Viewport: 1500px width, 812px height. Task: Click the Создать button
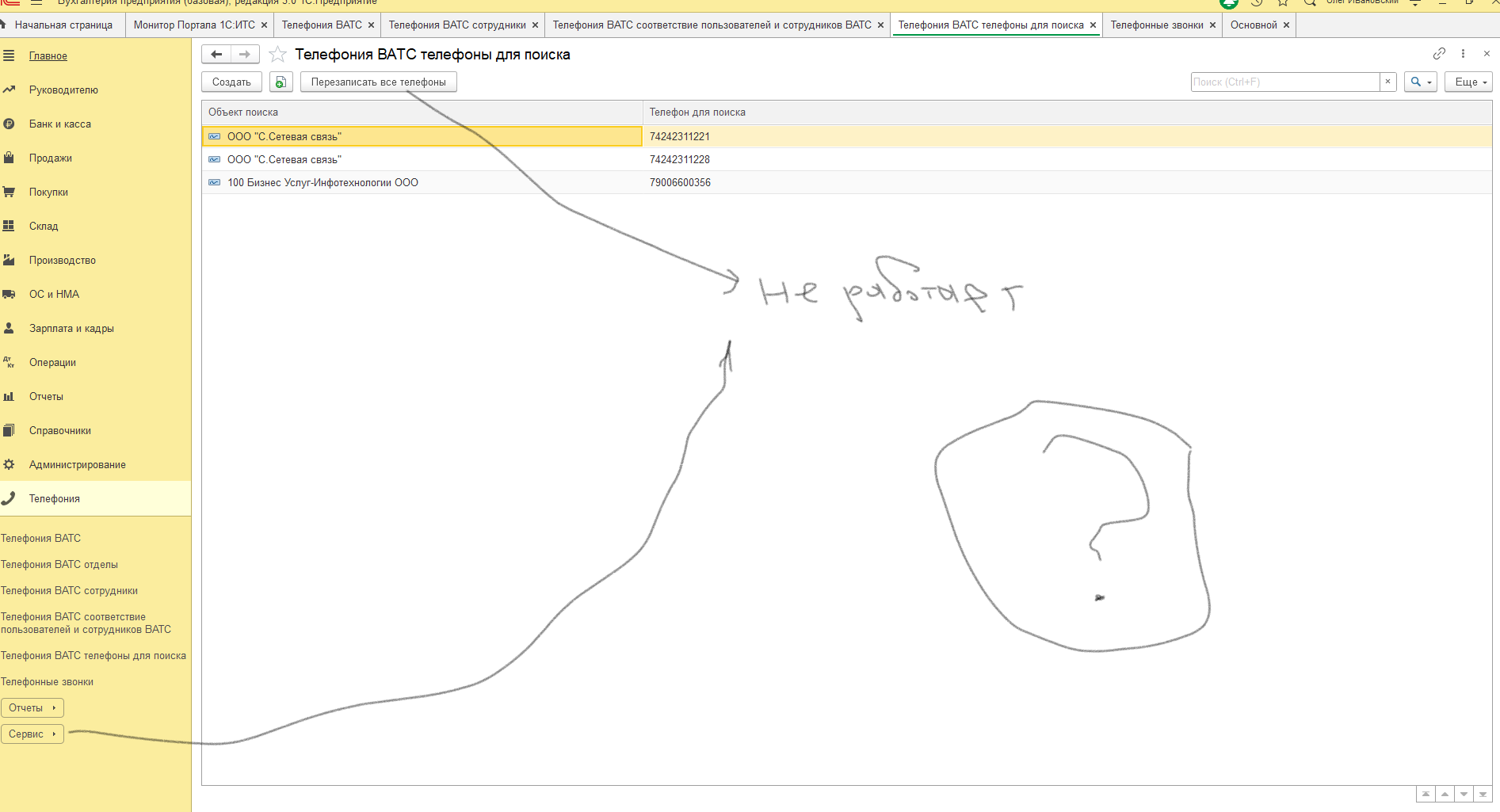[x=231, y=82]
